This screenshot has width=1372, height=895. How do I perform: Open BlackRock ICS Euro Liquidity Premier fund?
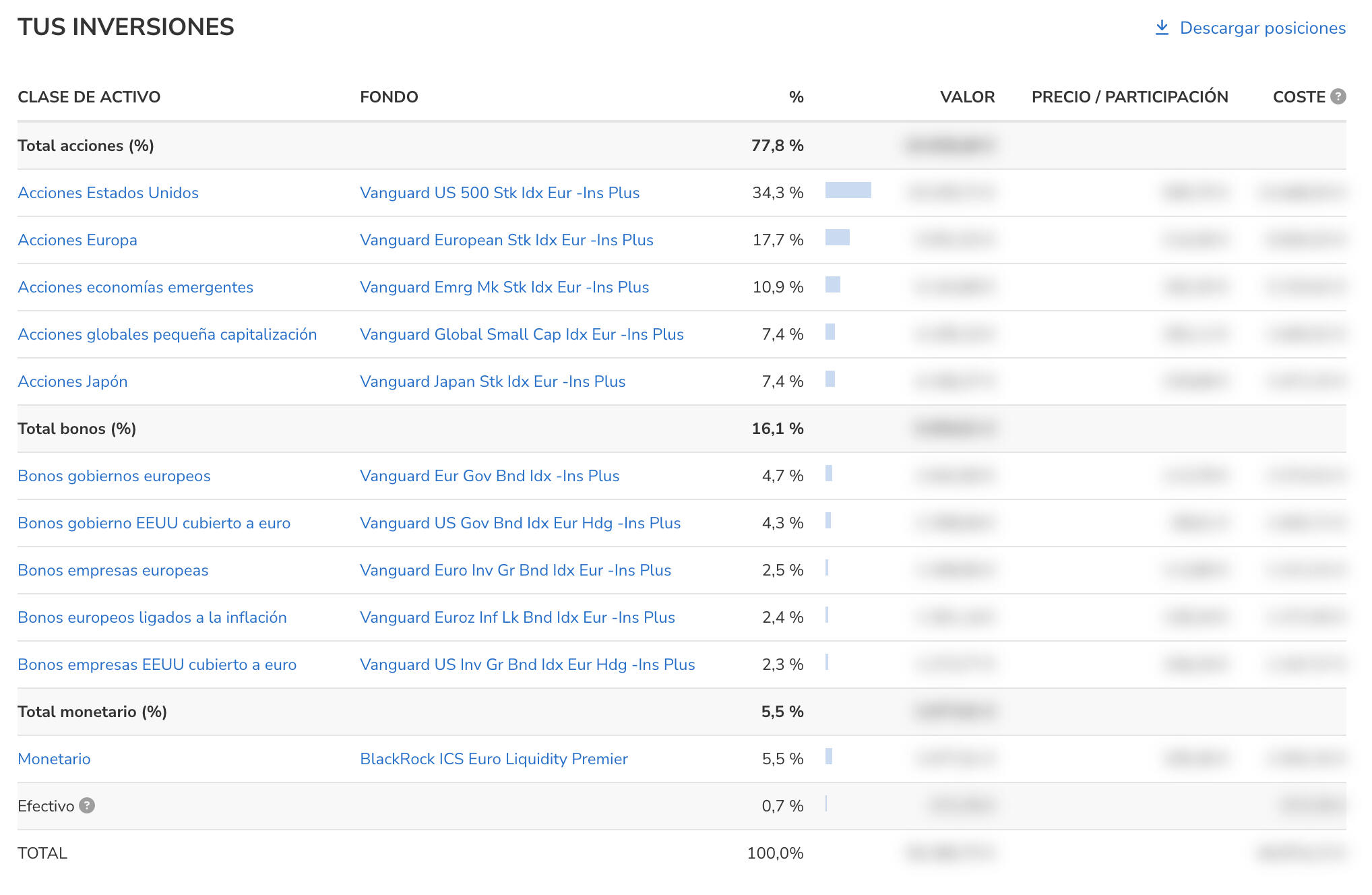[494, 759]
